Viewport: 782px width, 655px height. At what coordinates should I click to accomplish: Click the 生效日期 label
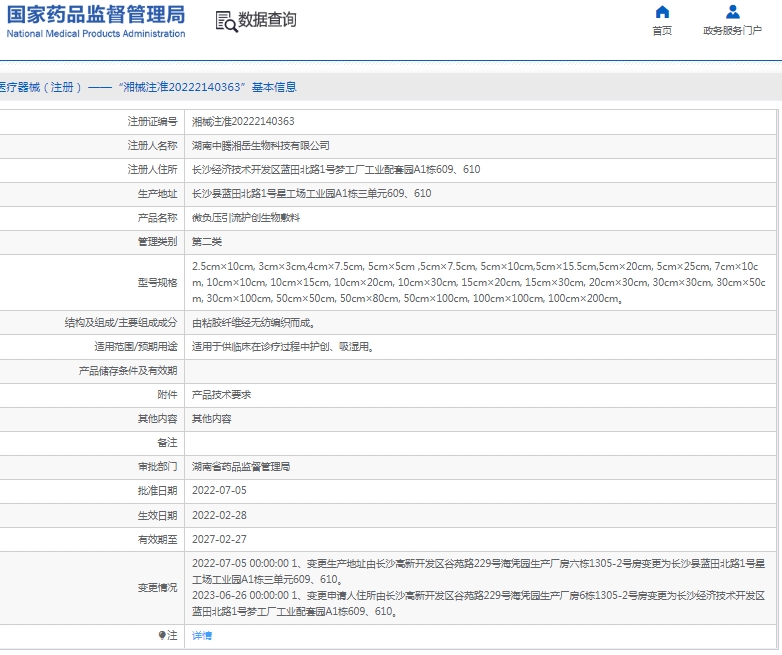158,515
